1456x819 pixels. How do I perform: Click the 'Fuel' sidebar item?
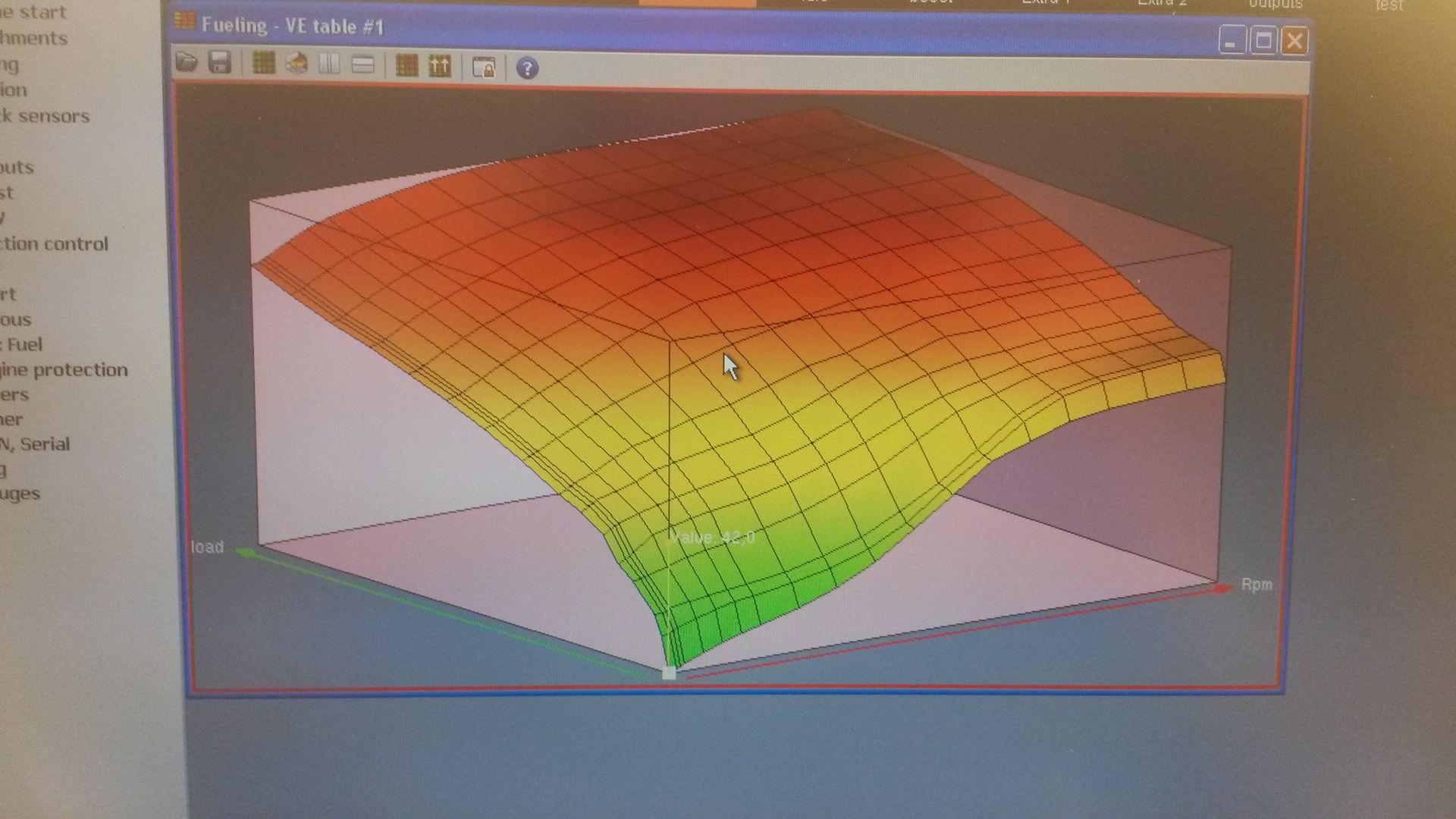(23, 345)
